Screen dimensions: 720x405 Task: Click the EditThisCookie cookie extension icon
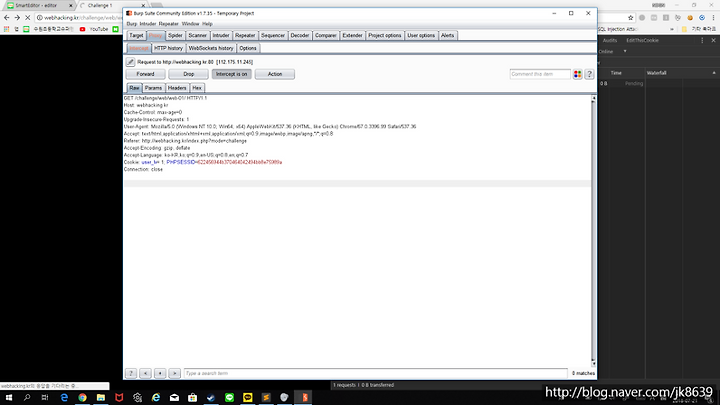[690, 17]
